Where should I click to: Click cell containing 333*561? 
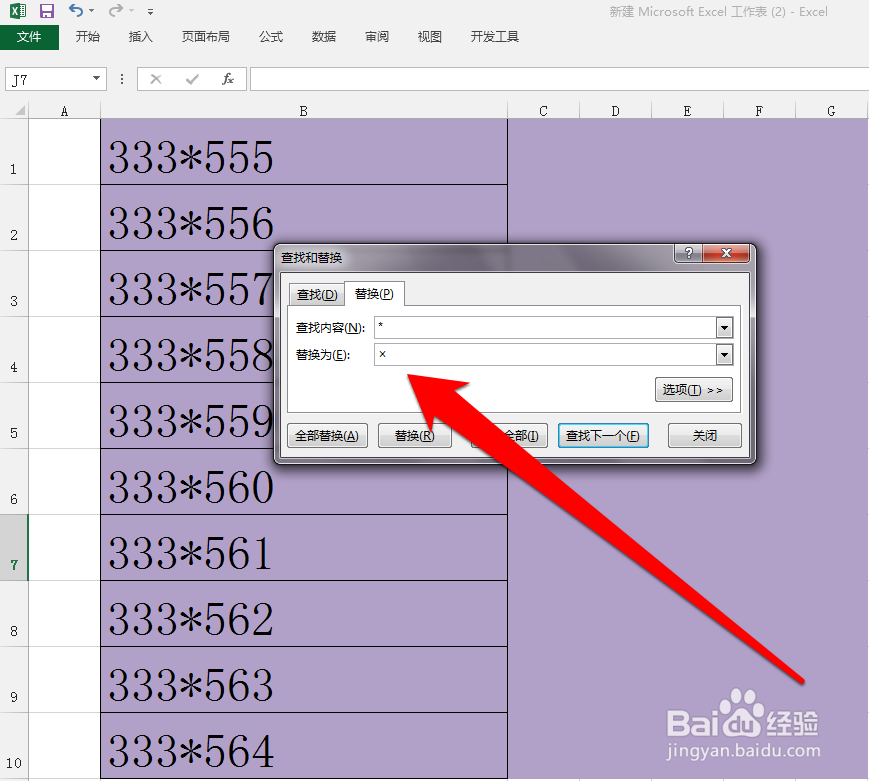(x=304, y=548)
